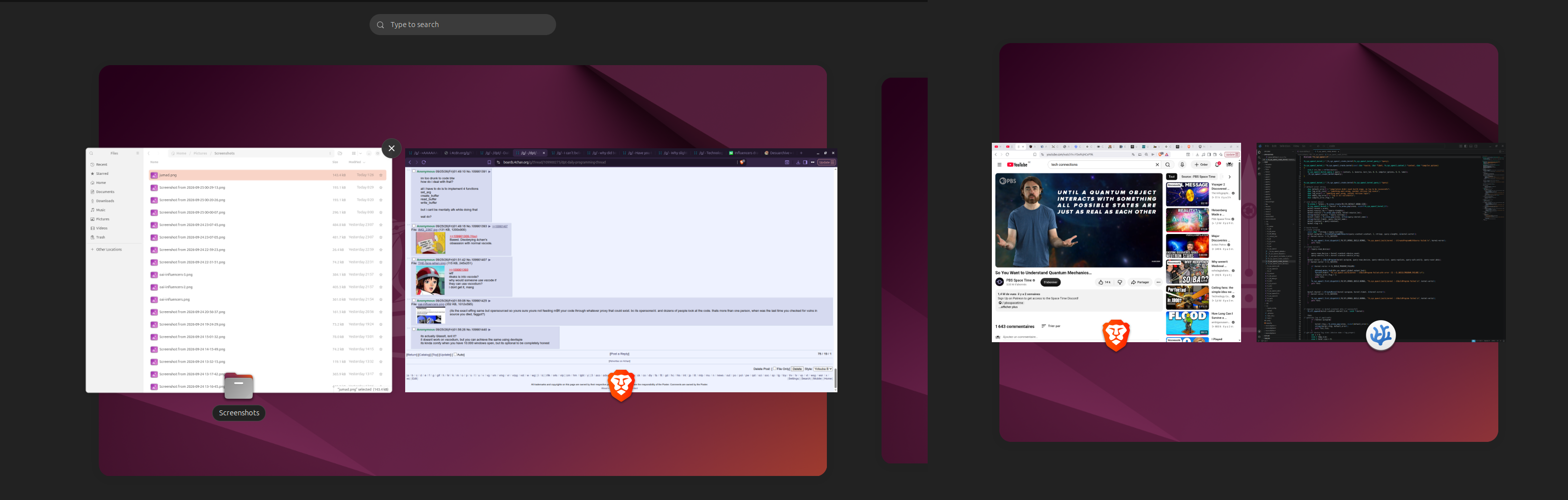Tick the checkbox on post No.109901391

coord(414,171)
